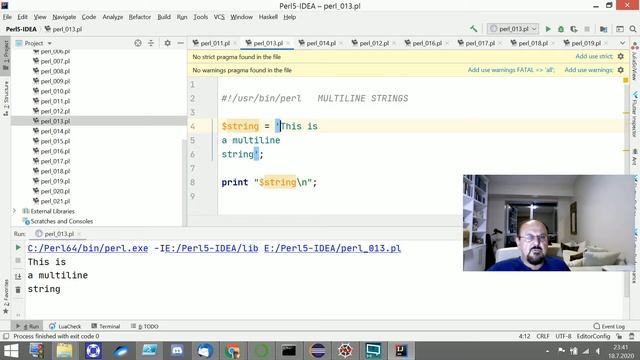Open gear for strict pragma notification
Image resolution: width=640 pixels, height=360 pixels.
pyautogui.click(x=620, y=56)
